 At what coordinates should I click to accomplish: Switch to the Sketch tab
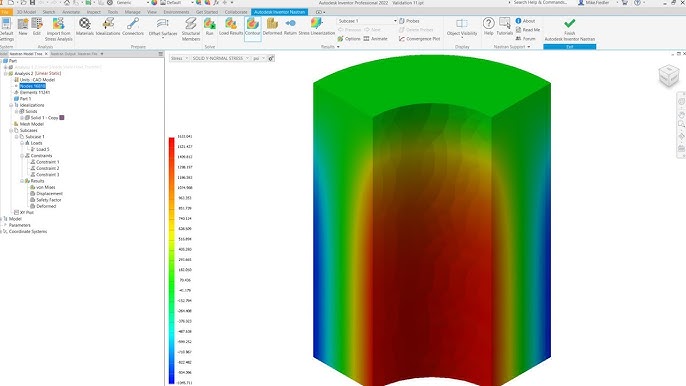[x=49, y=12]
